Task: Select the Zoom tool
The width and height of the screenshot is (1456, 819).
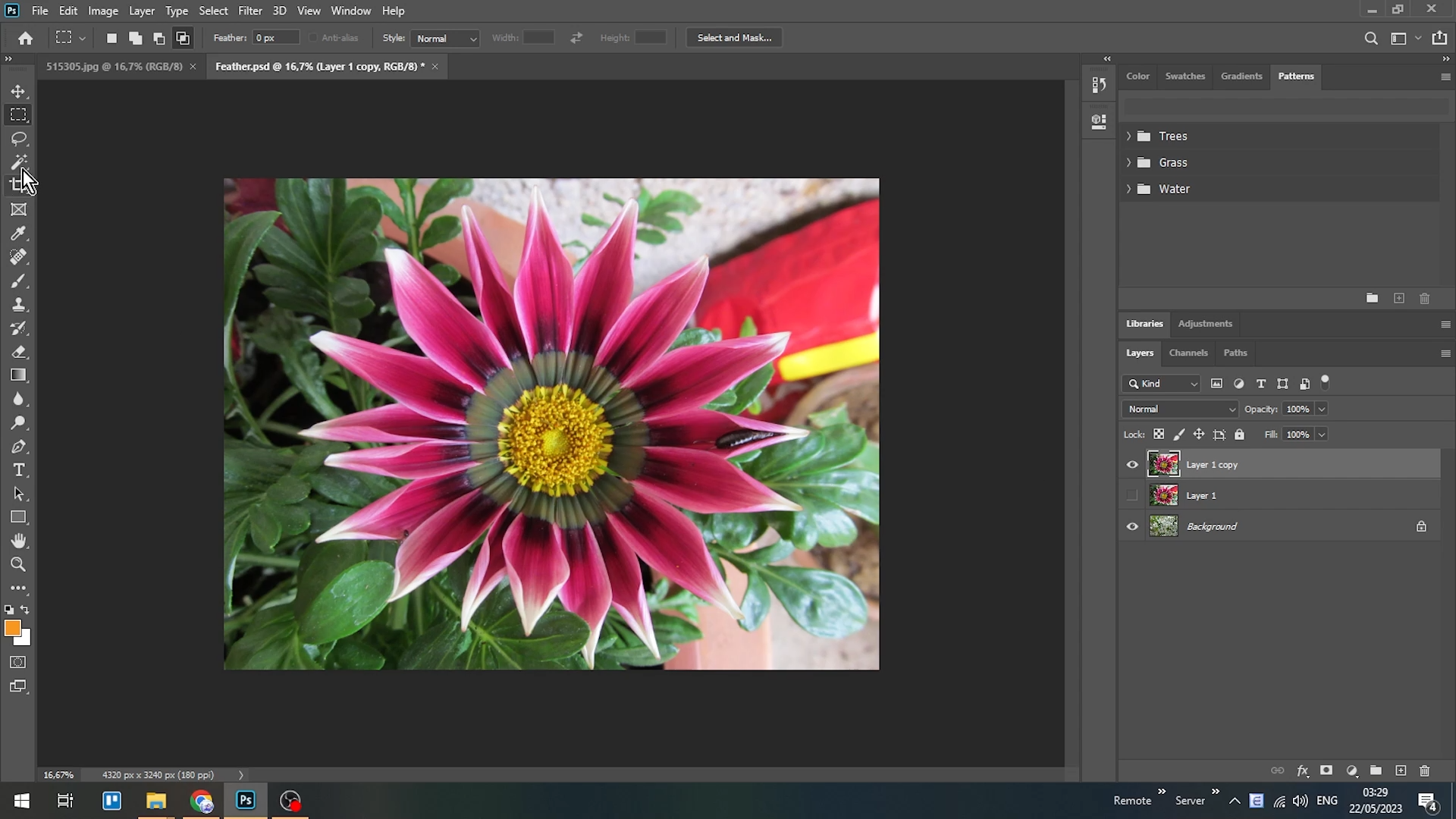Action: (19, 564)
